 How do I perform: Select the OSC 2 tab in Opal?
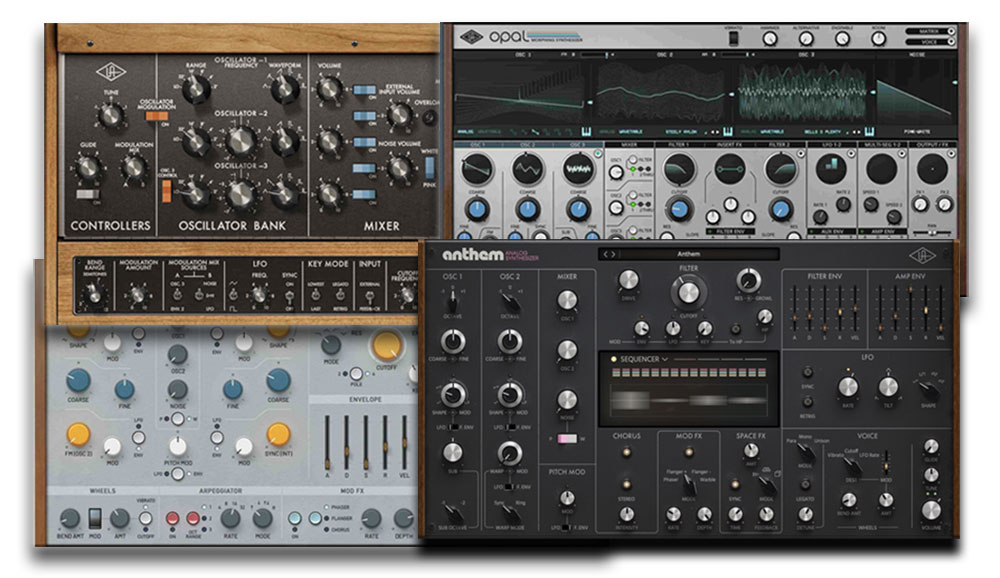tap(527, 145)
